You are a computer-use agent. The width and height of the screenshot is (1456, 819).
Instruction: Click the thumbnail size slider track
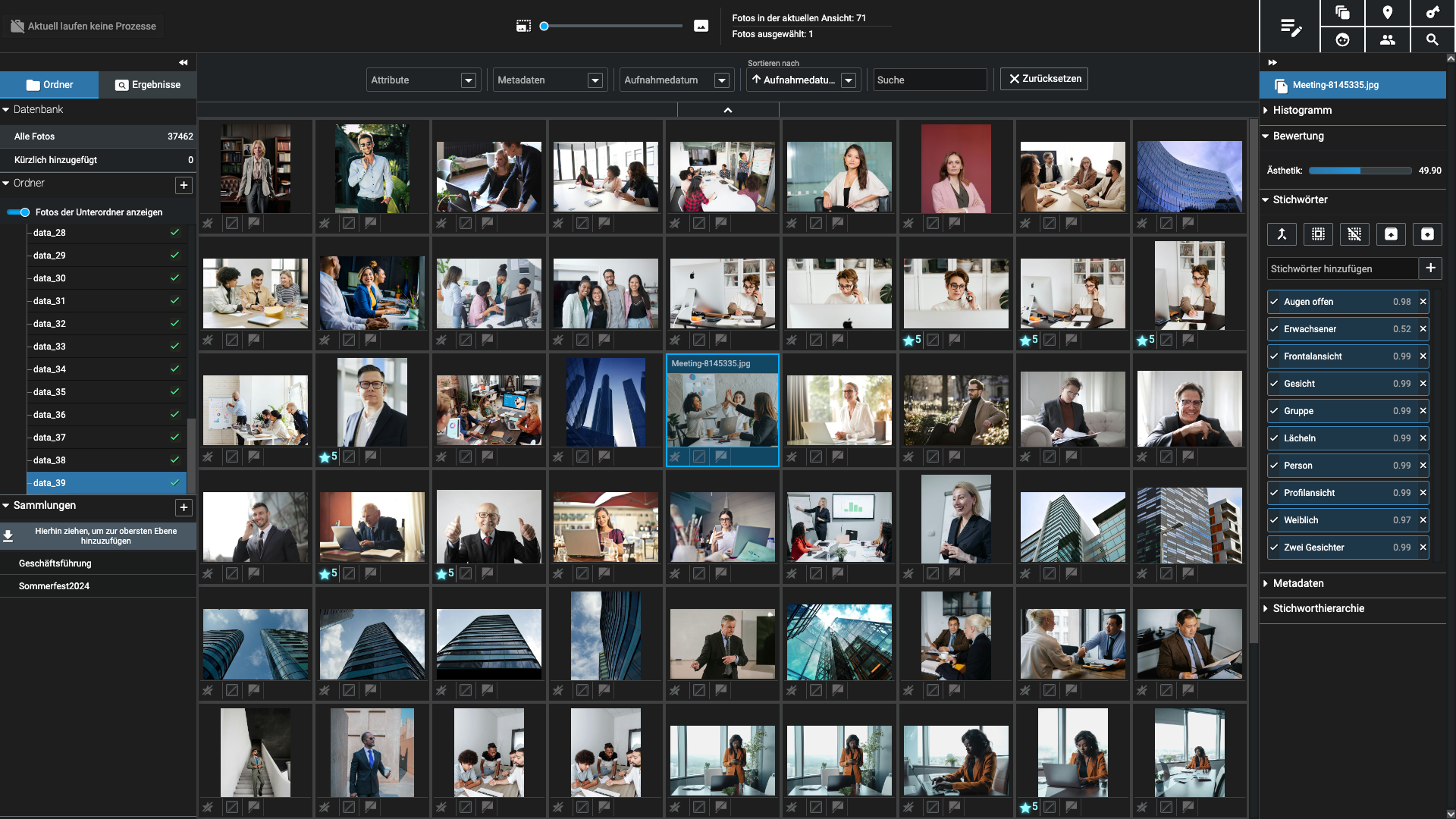(613, 27)
